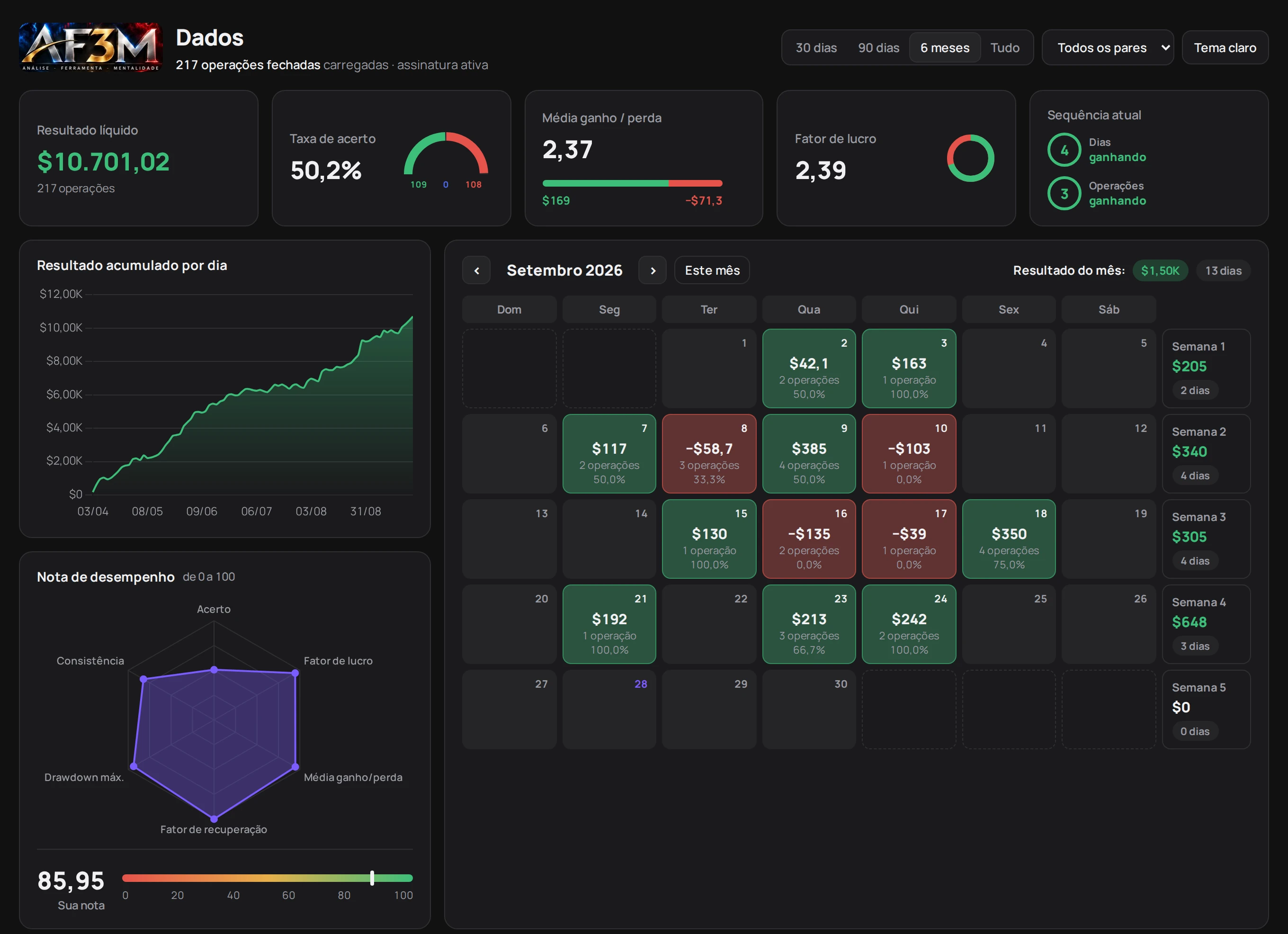Click the Fator de lucro radar point
This screenshot has width=1288, height=934.
[295, 673]
